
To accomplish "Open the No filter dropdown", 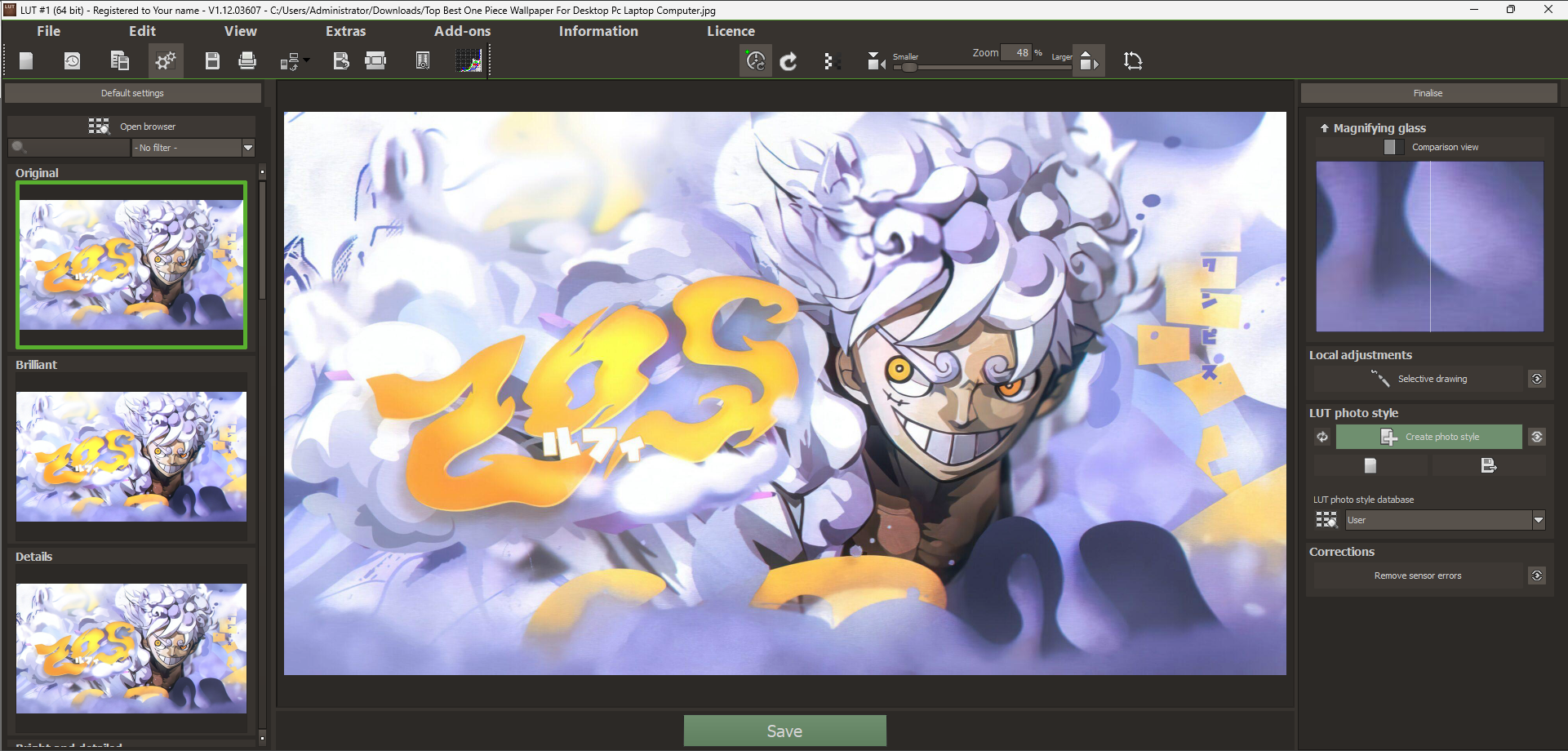I will point(193,148).
